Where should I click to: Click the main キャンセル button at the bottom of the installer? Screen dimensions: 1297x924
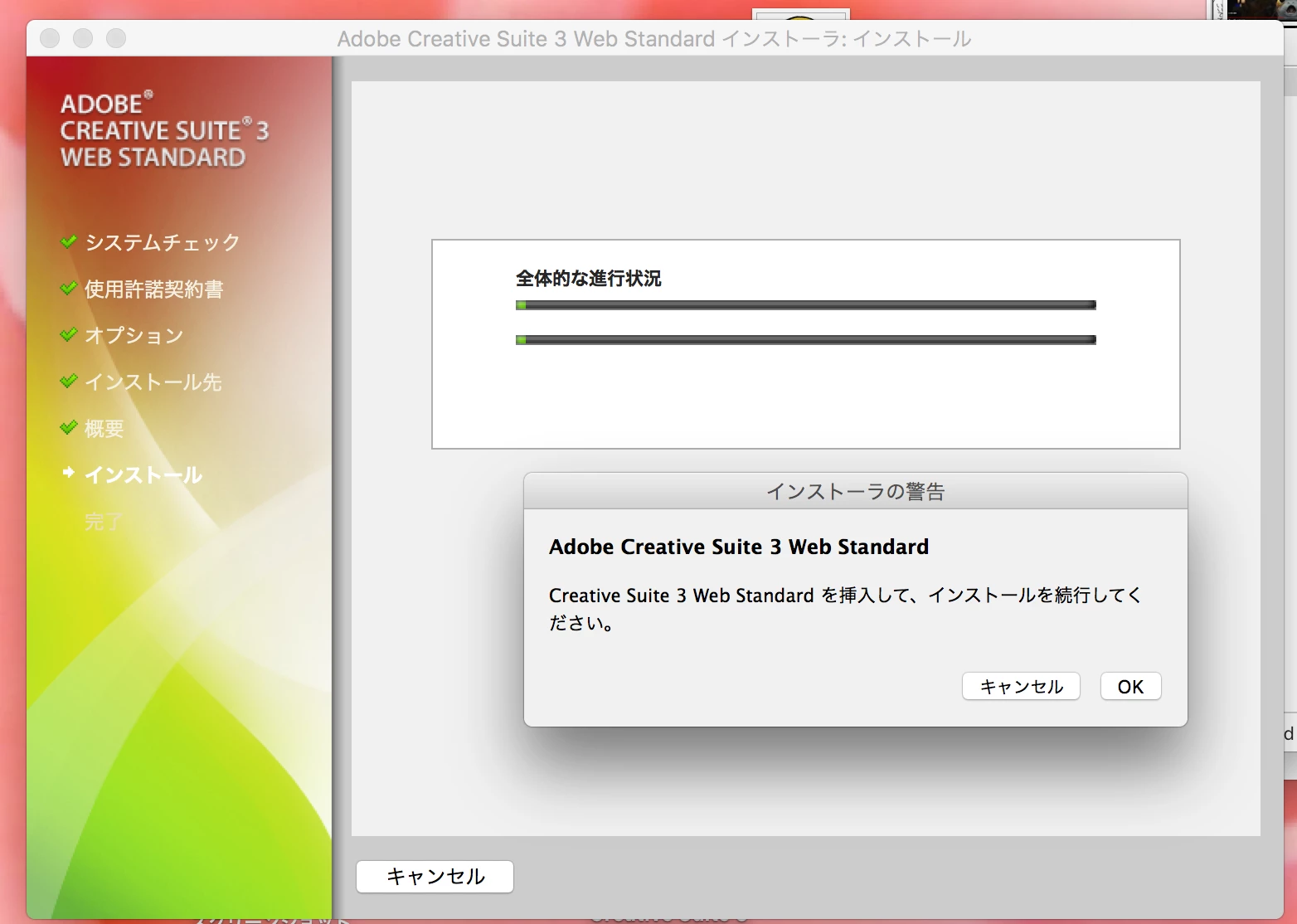435,877
